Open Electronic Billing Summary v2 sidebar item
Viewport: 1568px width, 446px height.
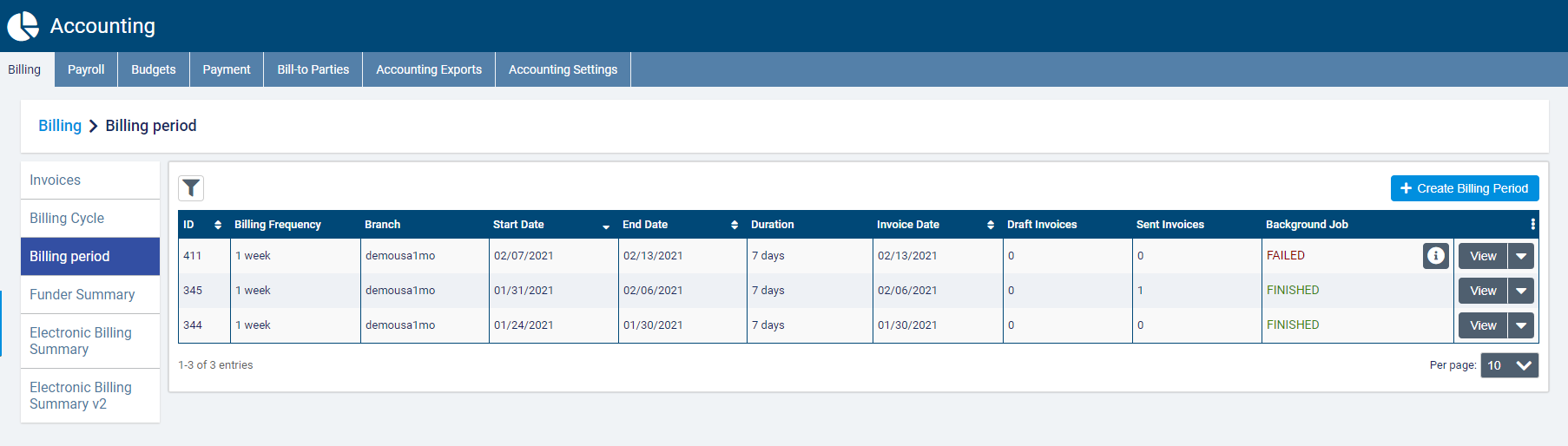(x=81, y=396)
